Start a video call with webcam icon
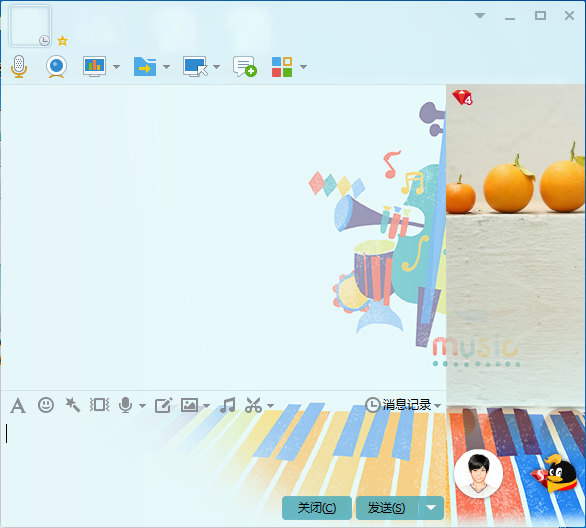The height and width of the screenshot is (528, 586). 56,67
